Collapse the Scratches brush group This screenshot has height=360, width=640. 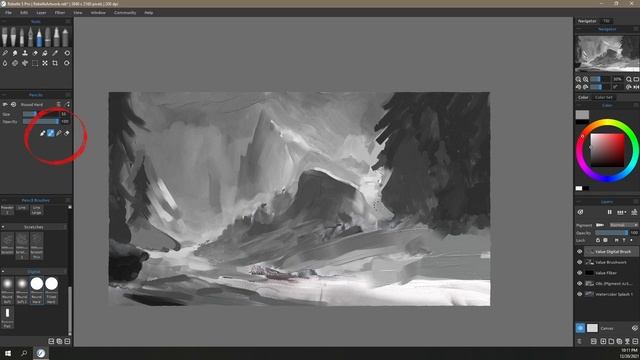point(3,227)
